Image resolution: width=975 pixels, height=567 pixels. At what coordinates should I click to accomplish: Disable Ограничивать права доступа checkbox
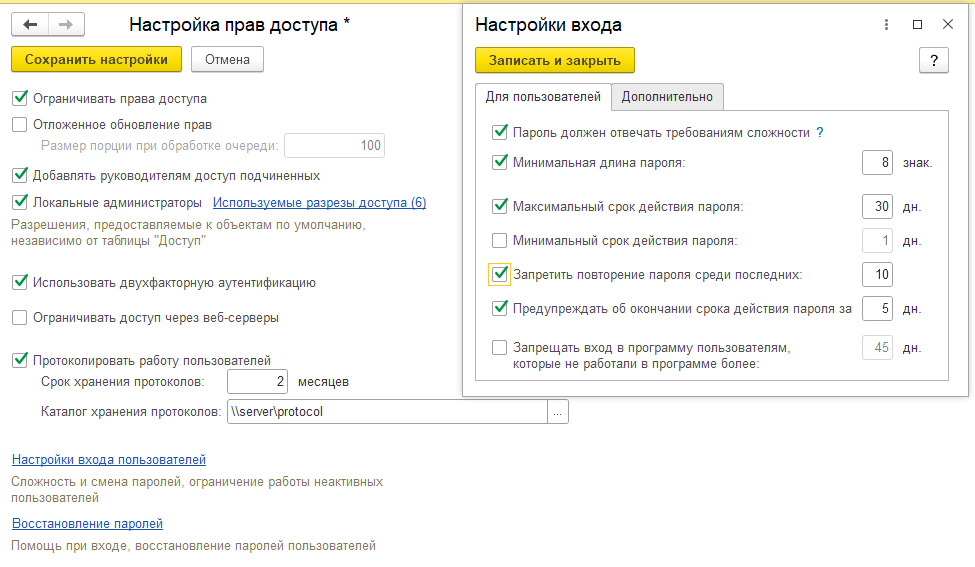point(19,99)
